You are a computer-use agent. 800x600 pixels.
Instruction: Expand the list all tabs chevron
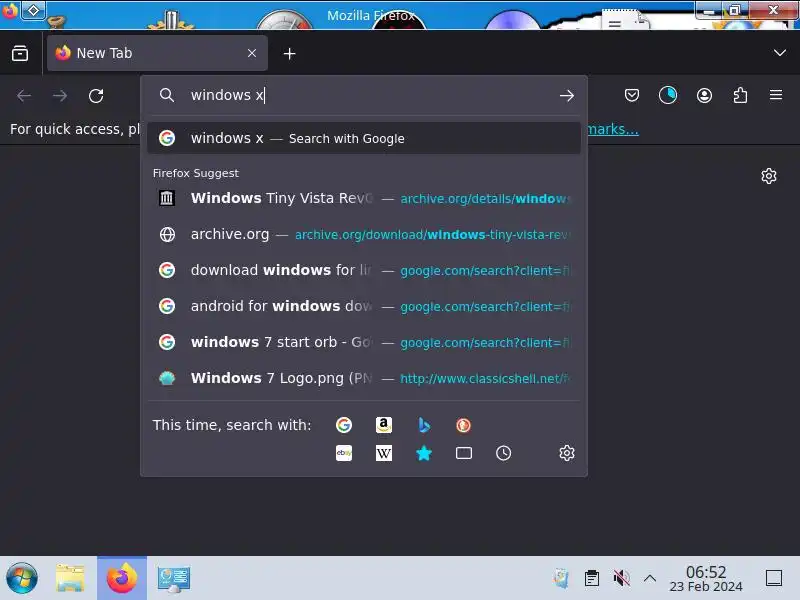pos(779,53)
